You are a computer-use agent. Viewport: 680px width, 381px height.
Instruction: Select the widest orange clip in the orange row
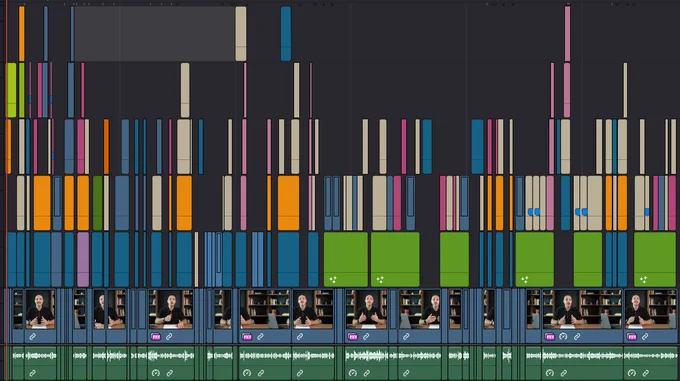coord(288,203)
